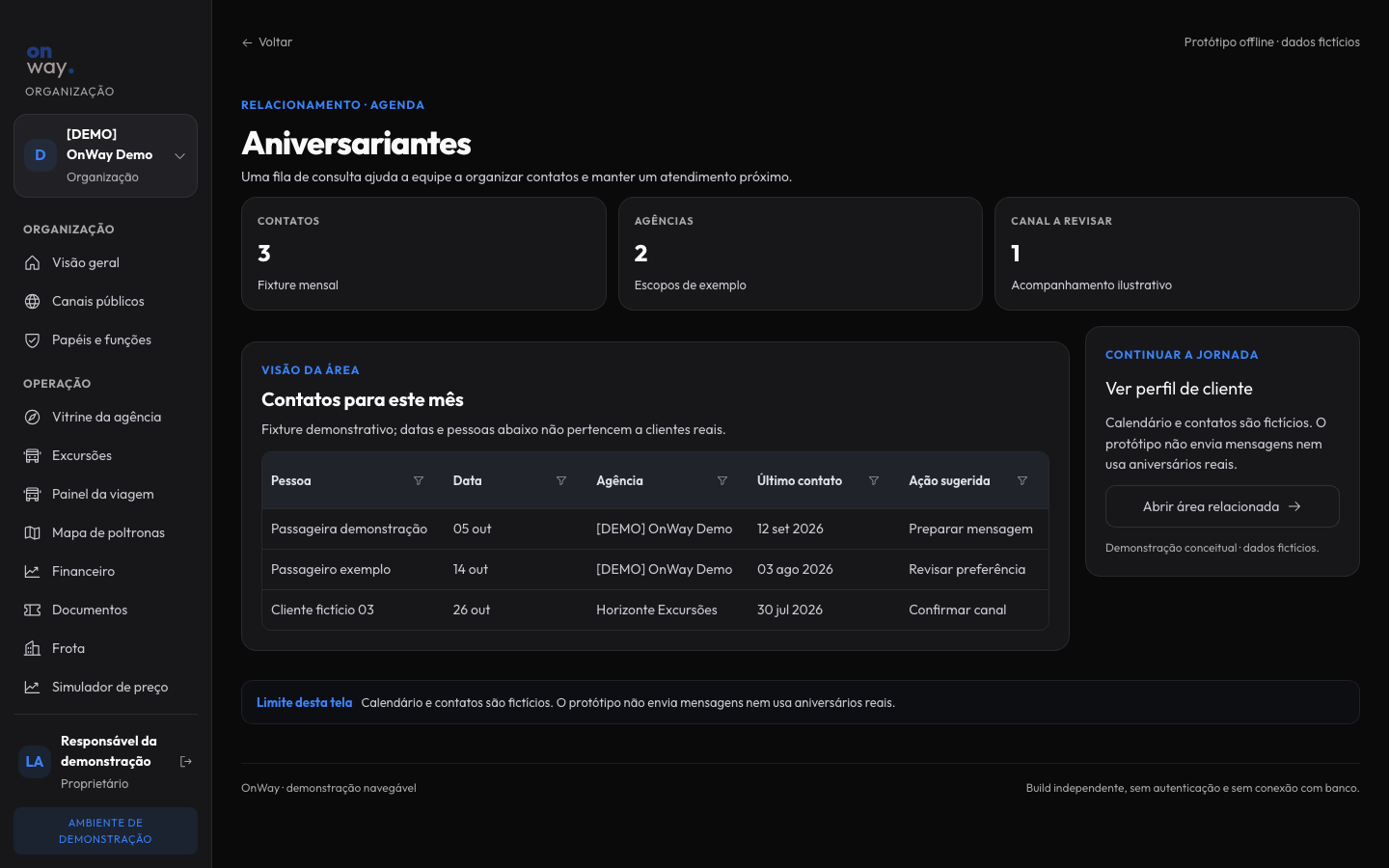The width and height of the screenshot is (1389, 868).
Task: Click the Data column filter icon
Action: pyautogui.click(x=561, y=480)
